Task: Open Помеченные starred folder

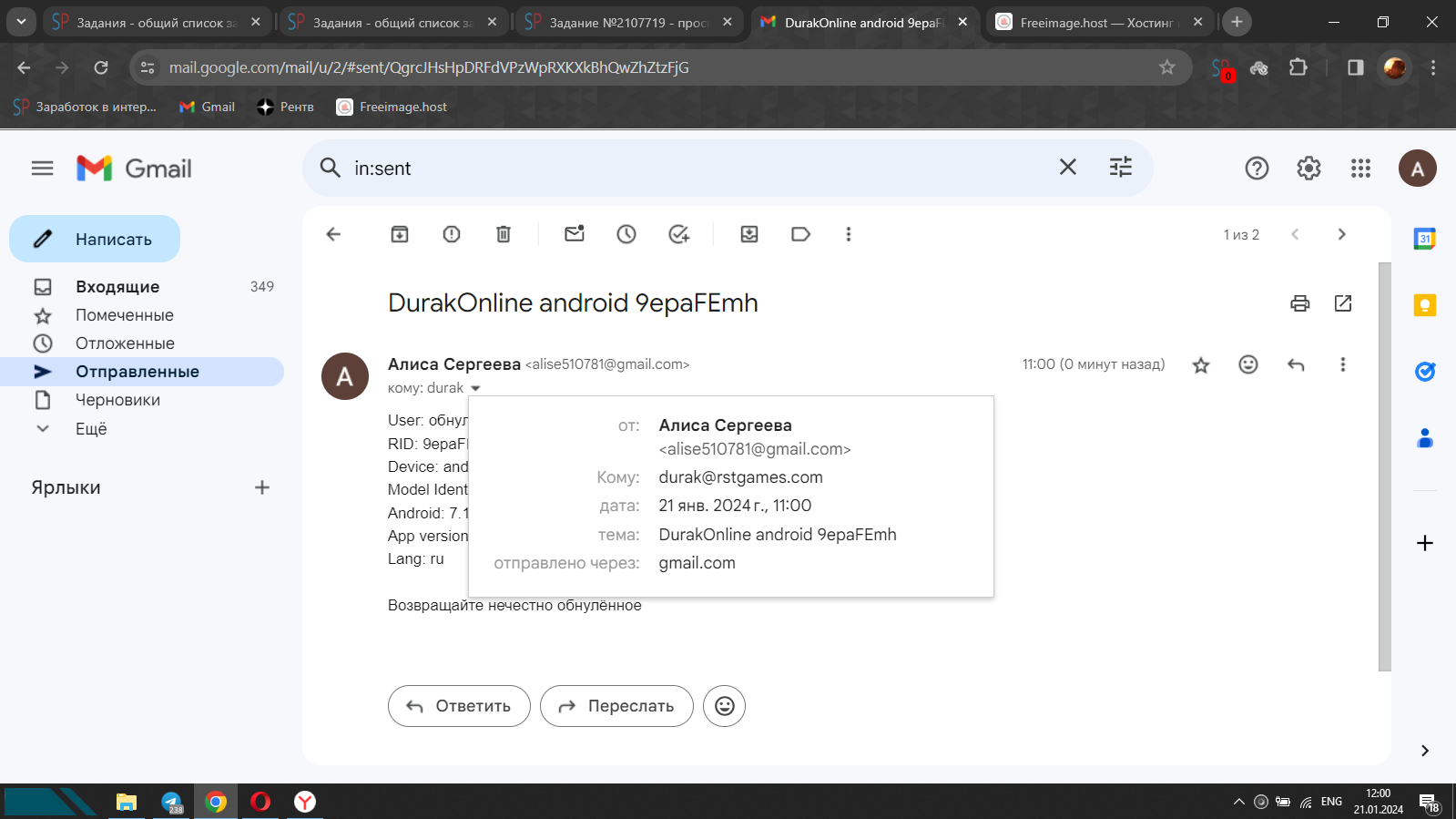Action: coord(142,315)
